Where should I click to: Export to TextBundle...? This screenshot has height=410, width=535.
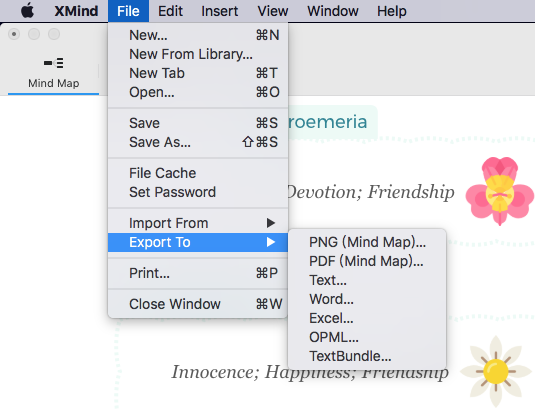point(367,356)
